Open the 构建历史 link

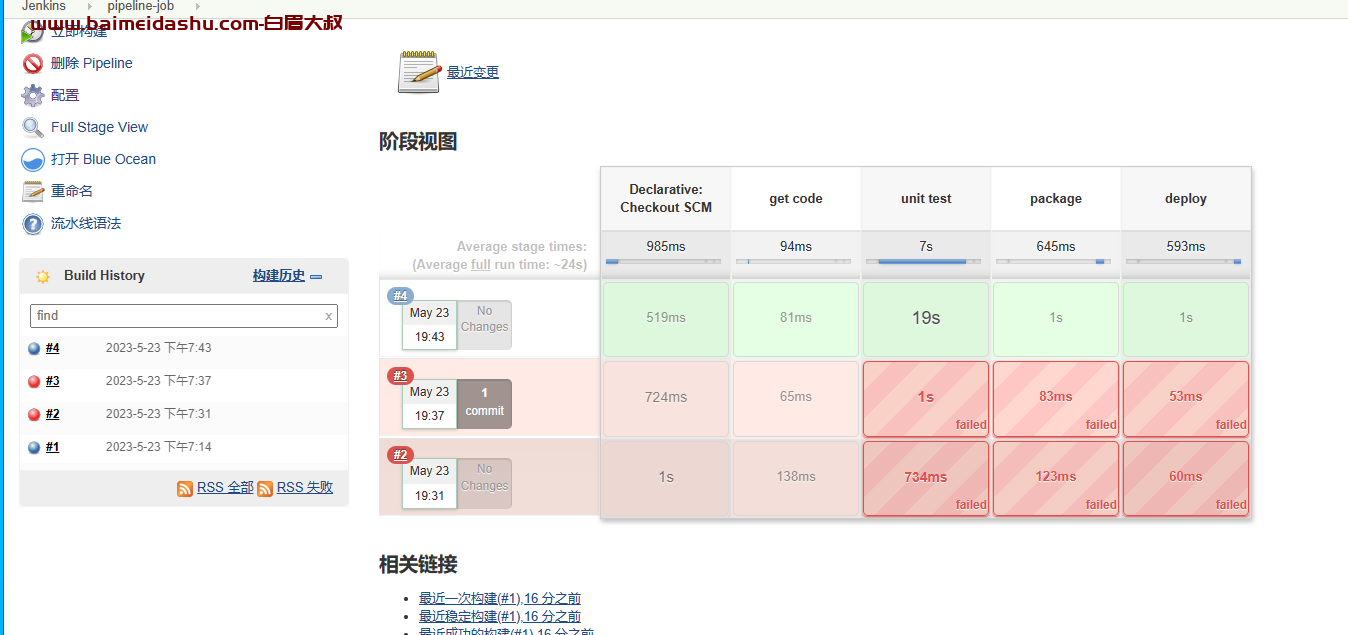[x=279, y=276]
